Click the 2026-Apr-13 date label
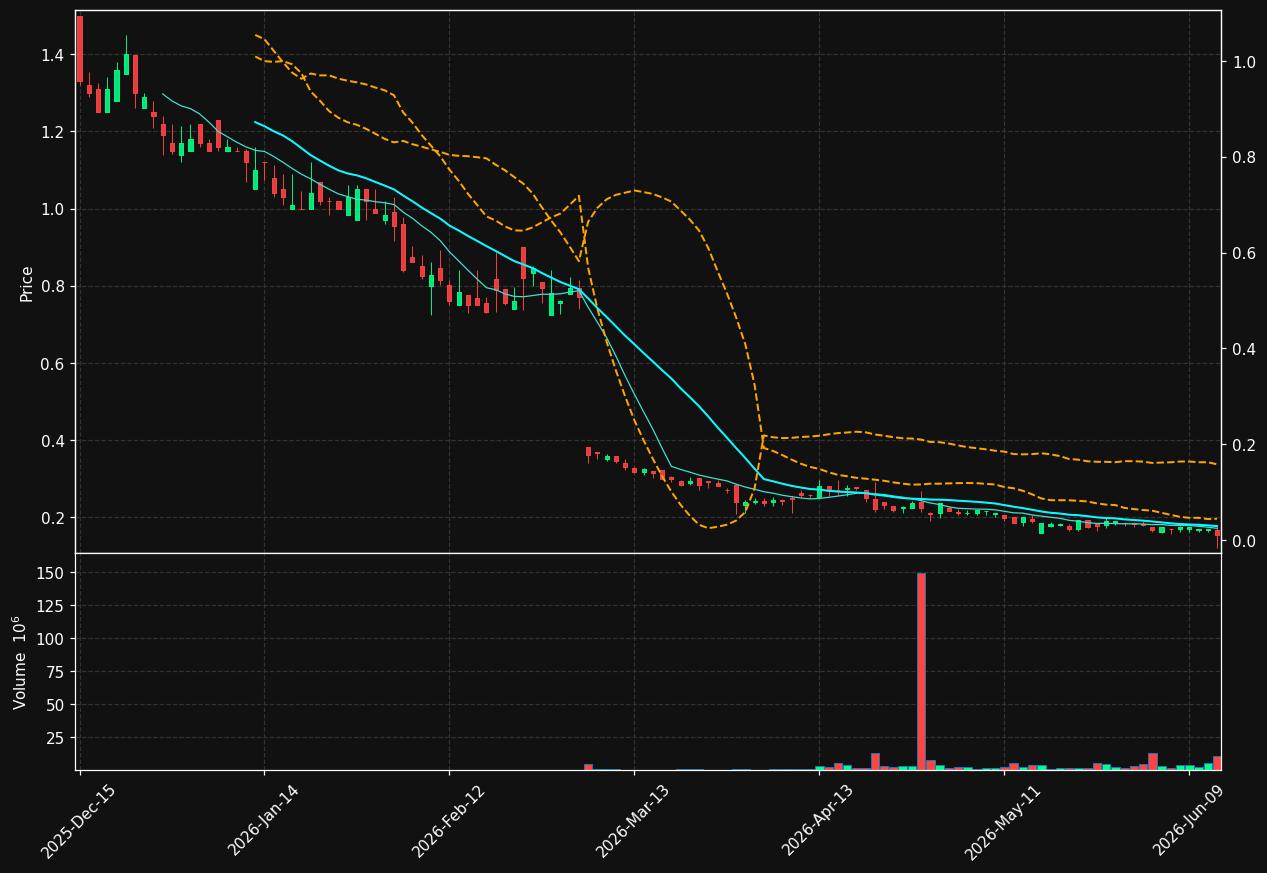Screen dimensions: 1267x873 click(817, 821)
